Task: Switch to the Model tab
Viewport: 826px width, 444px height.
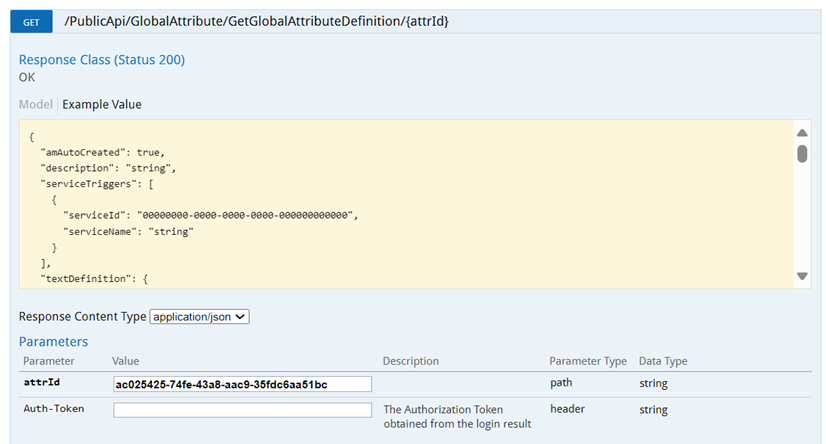Action: coord(35,104)
